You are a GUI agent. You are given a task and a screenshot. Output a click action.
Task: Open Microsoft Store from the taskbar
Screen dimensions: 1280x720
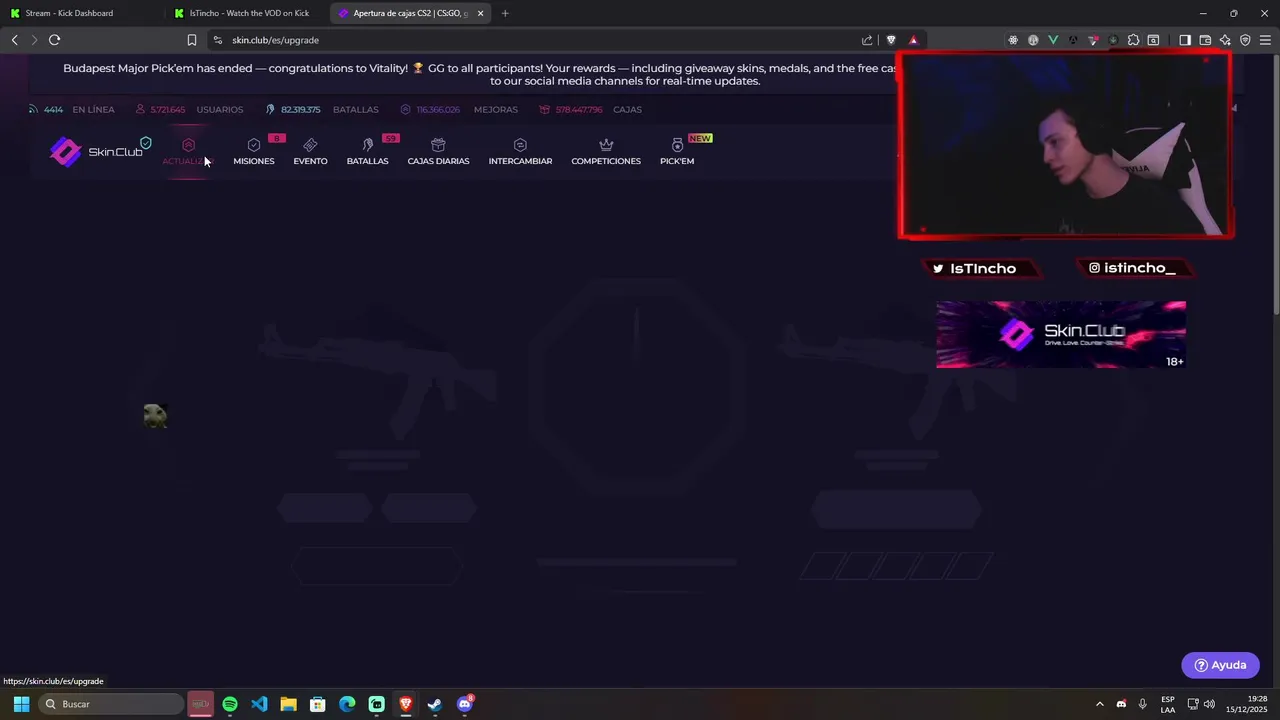(317, 704)
